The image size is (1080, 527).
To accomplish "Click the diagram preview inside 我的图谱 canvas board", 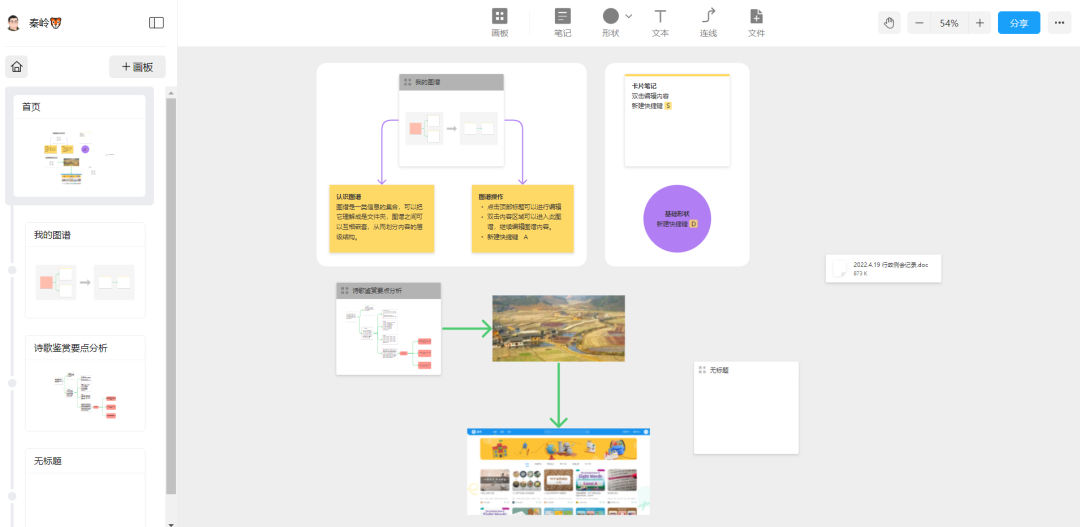I will point(451,128).
